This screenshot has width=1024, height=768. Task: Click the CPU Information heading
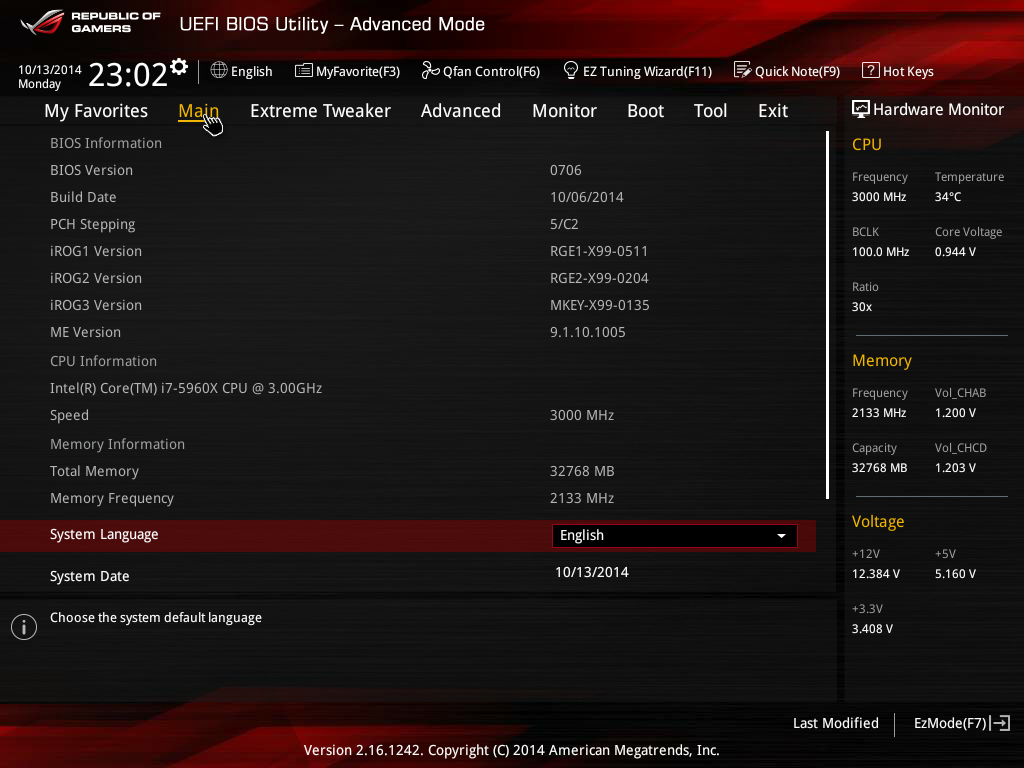point(103,361)
